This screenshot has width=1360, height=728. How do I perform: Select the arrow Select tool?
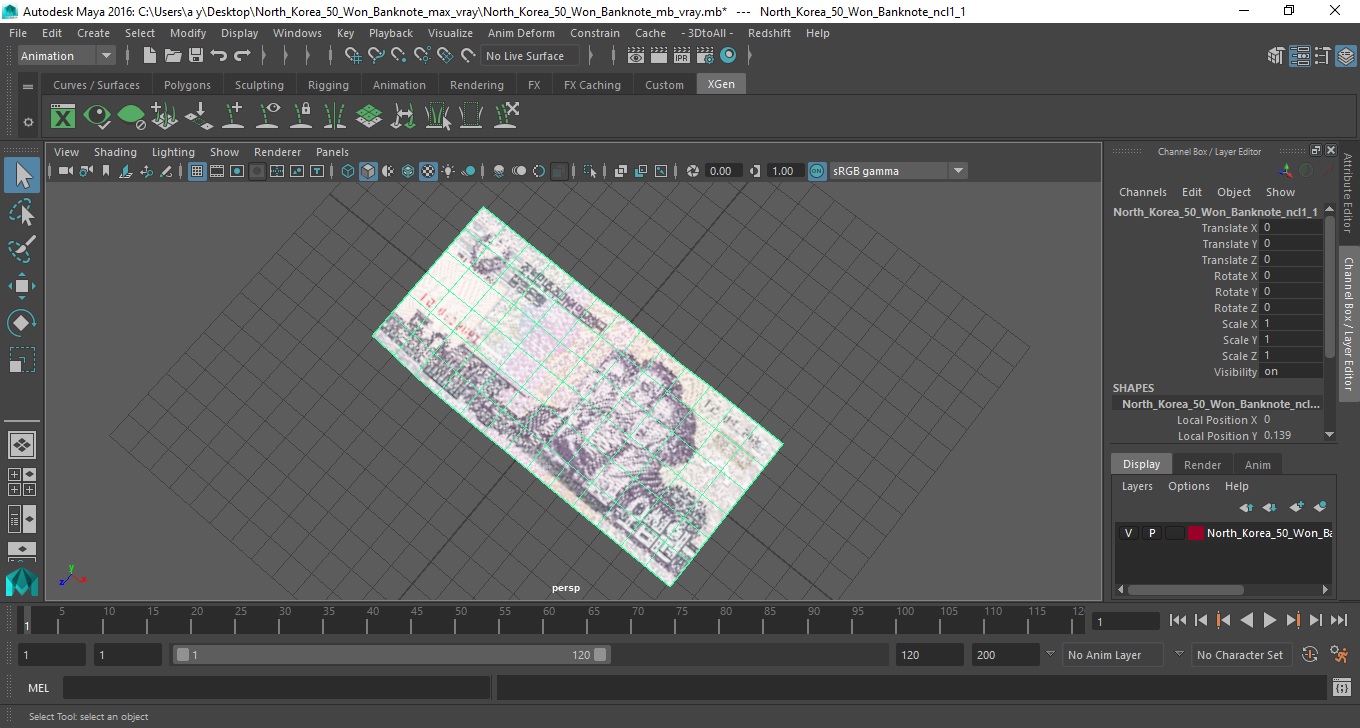[x=22, y=176]
